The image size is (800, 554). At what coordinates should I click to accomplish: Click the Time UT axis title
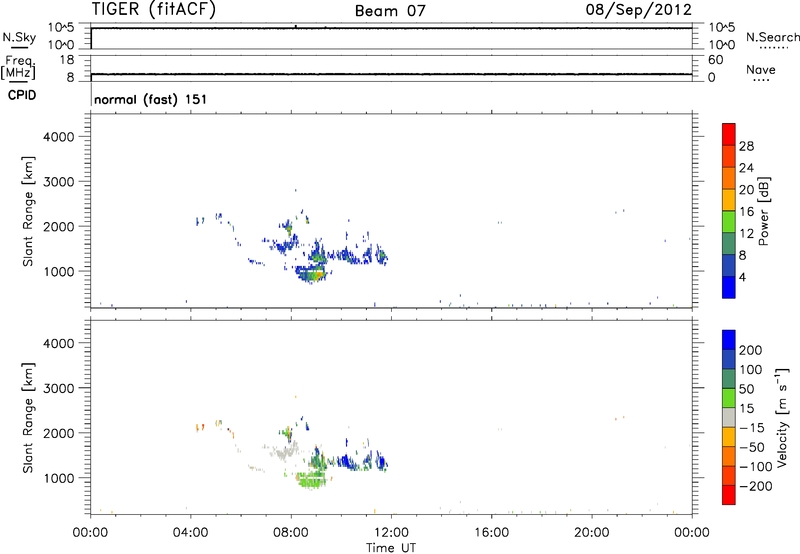[x=391, y=548]
